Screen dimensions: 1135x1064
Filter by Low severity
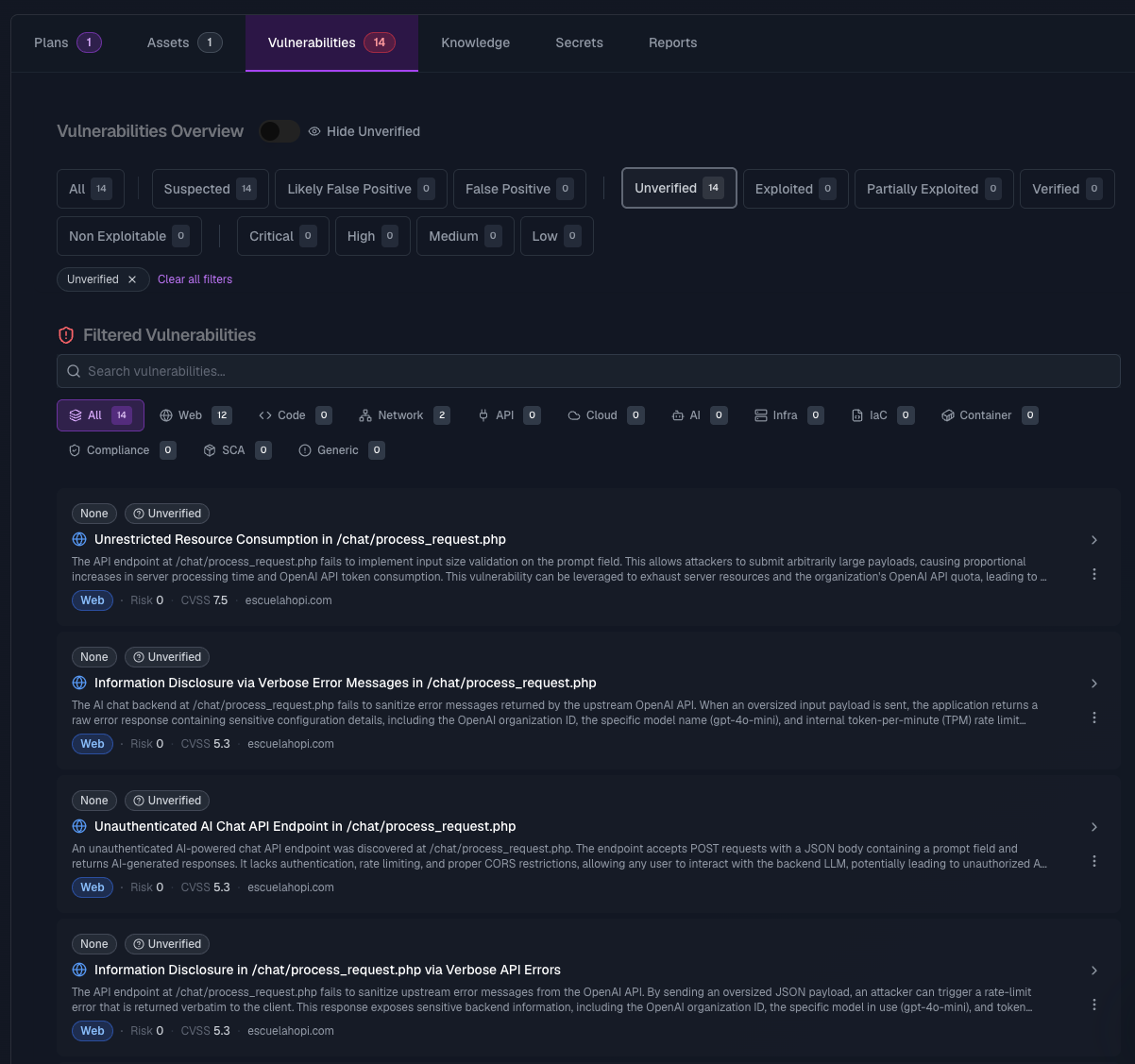click(x=556, y=236)
